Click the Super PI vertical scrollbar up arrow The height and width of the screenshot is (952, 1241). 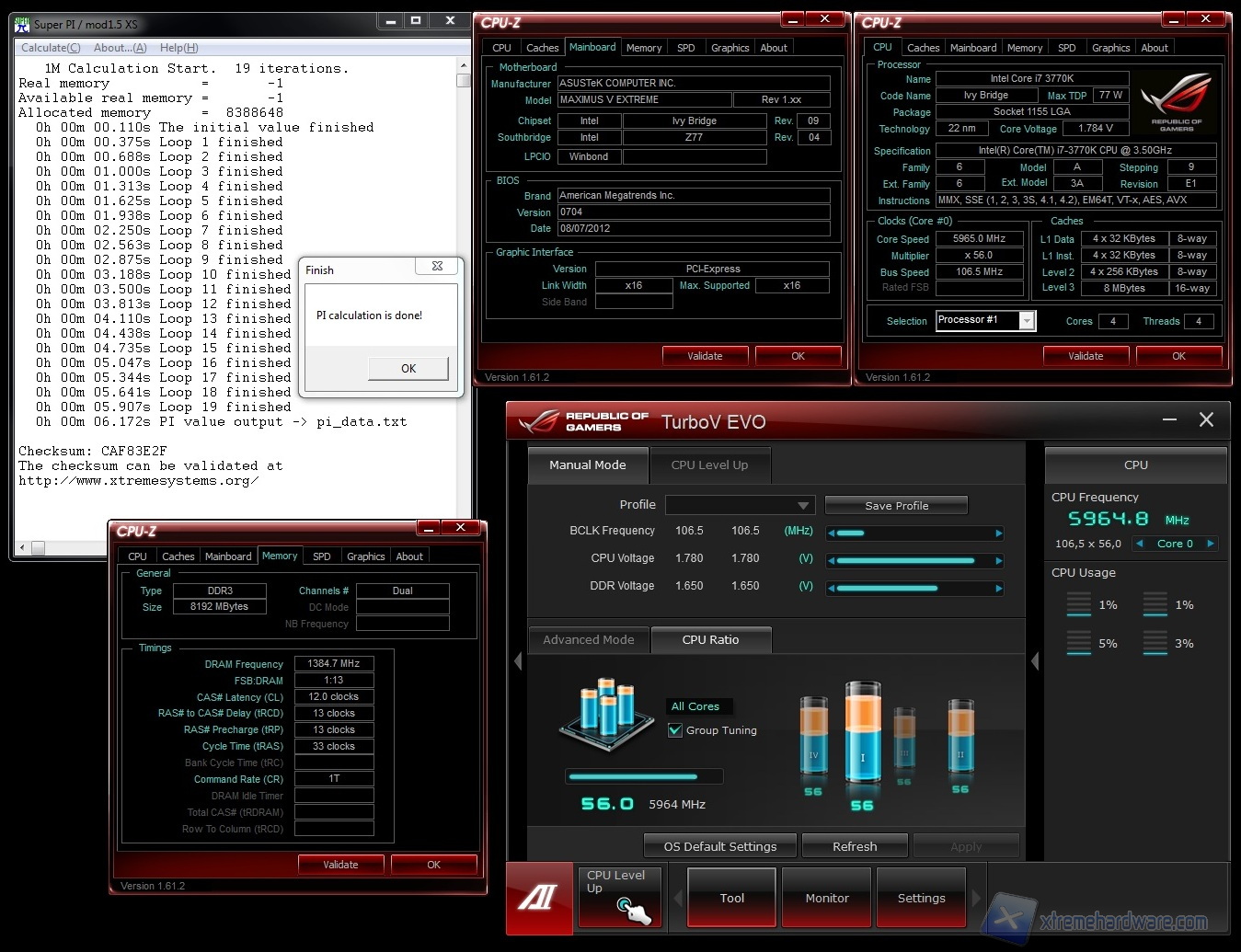click(x=463, y=66)
